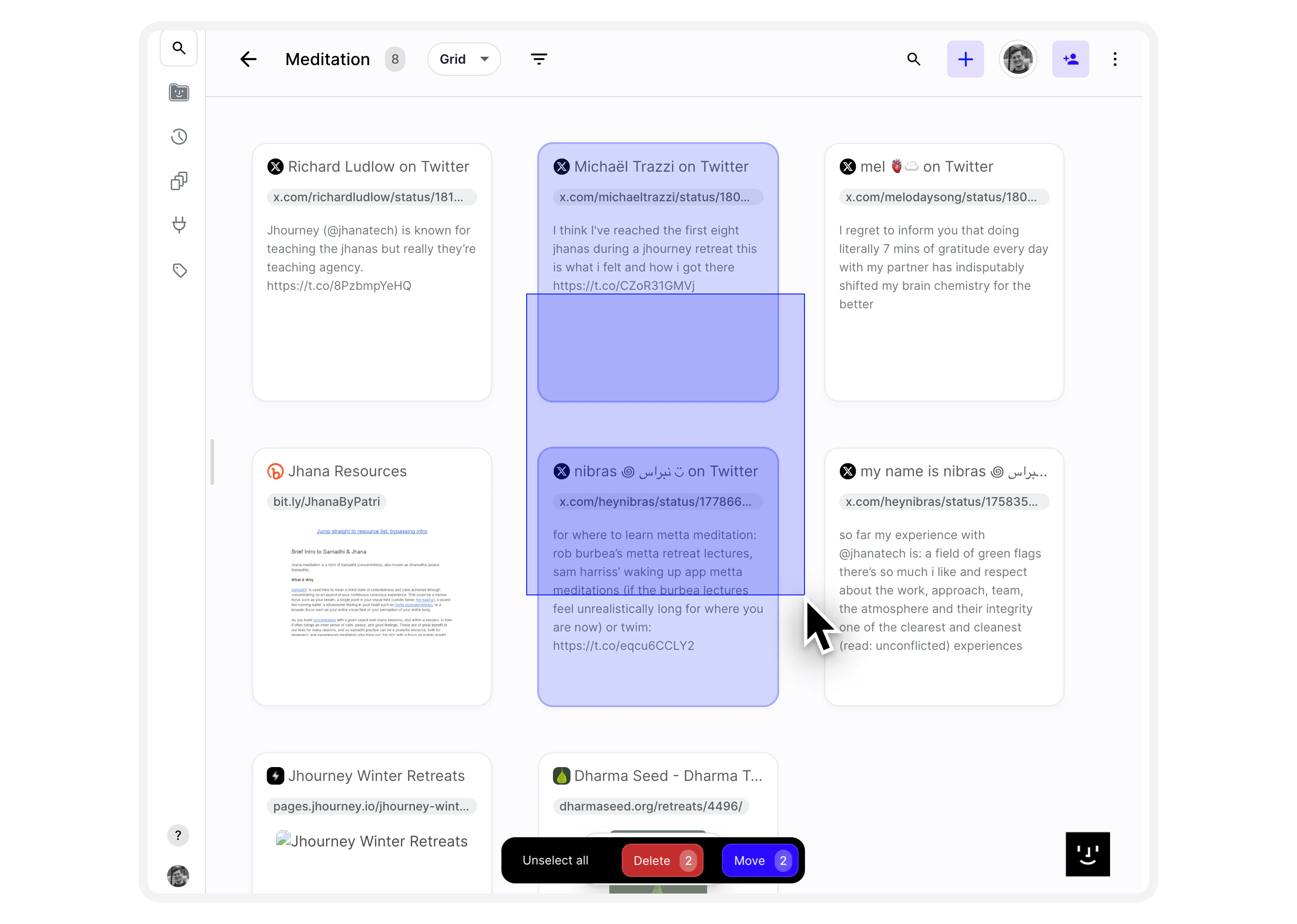Image resolution: width=1297 pixels, height=924 pixels.
Task: Open x.com/heynibras/status/177866 link
Action: (x=658, y=502)
